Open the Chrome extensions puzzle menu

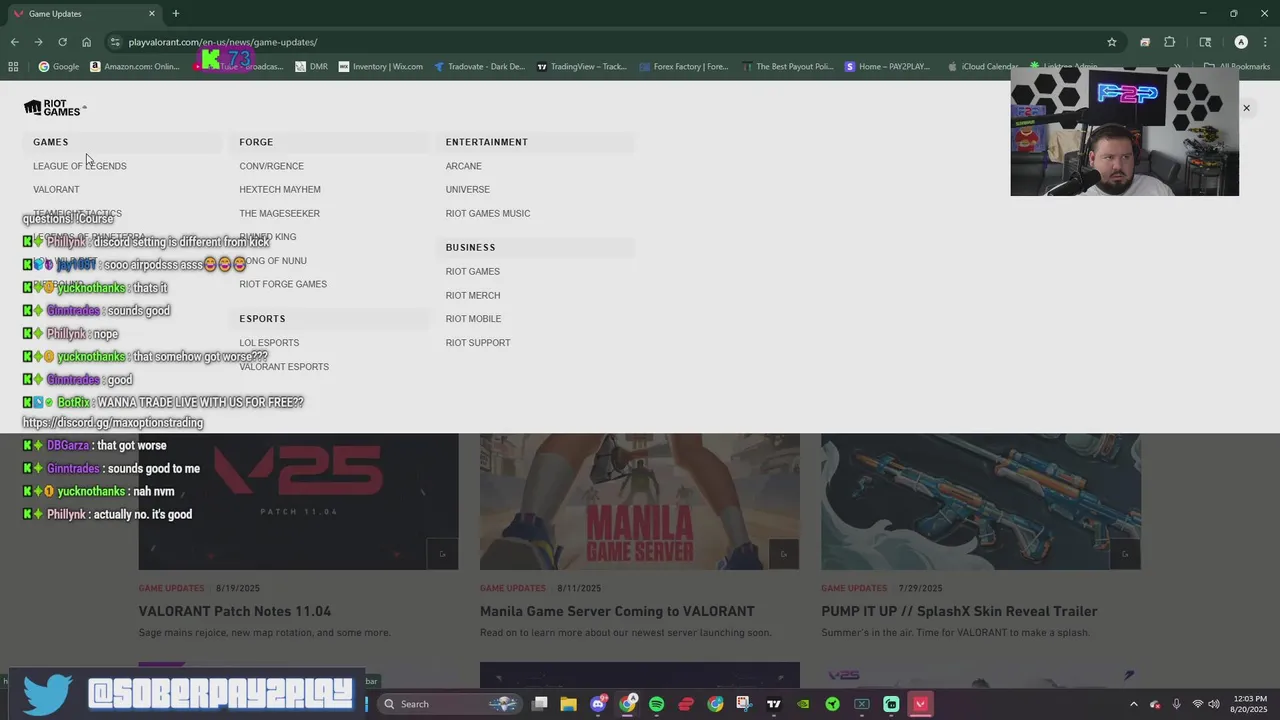coord(1169,42)
